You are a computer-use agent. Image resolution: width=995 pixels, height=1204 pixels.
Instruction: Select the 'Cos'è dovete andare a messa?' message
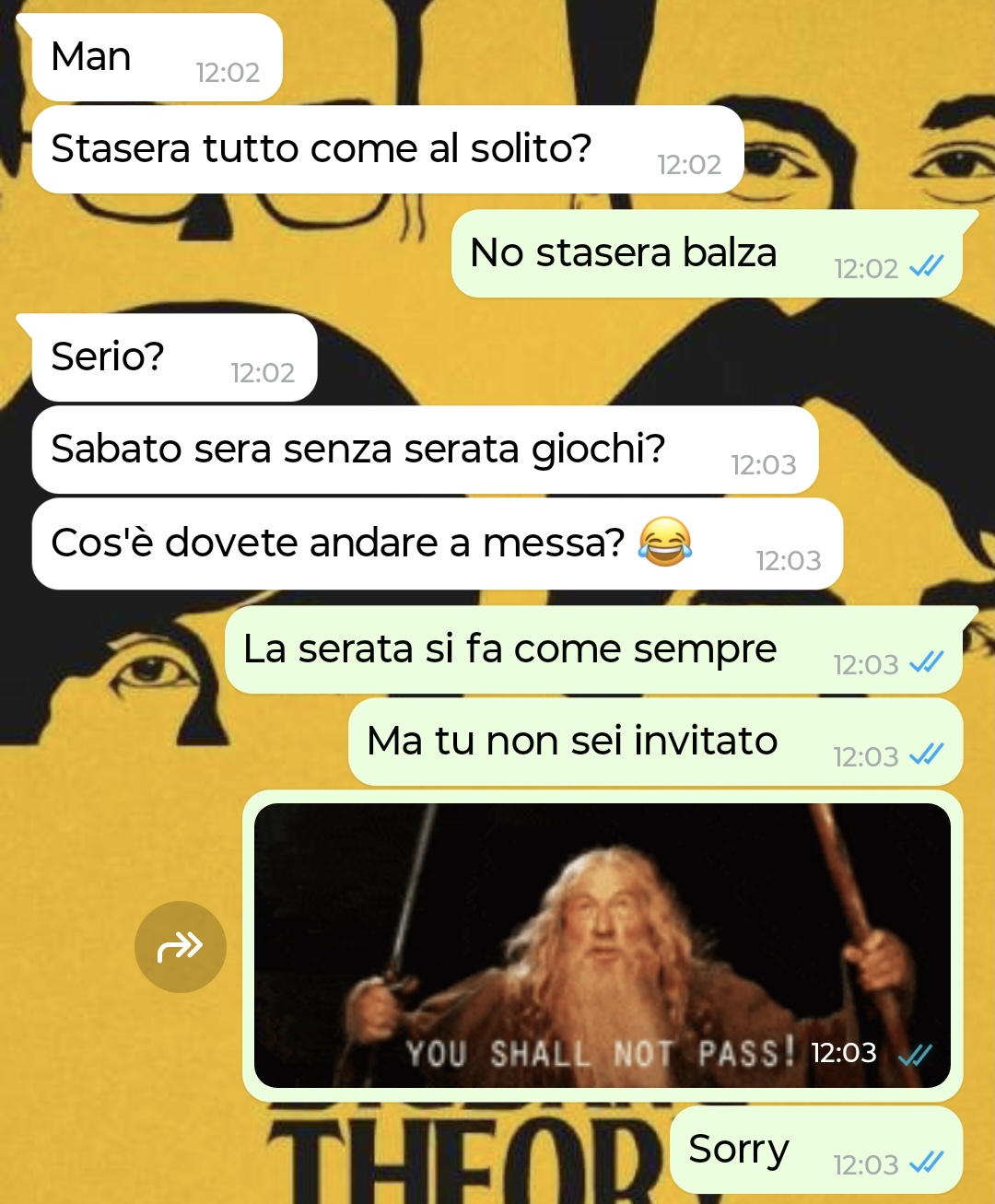pyautogui.click(x=438, y=544)
